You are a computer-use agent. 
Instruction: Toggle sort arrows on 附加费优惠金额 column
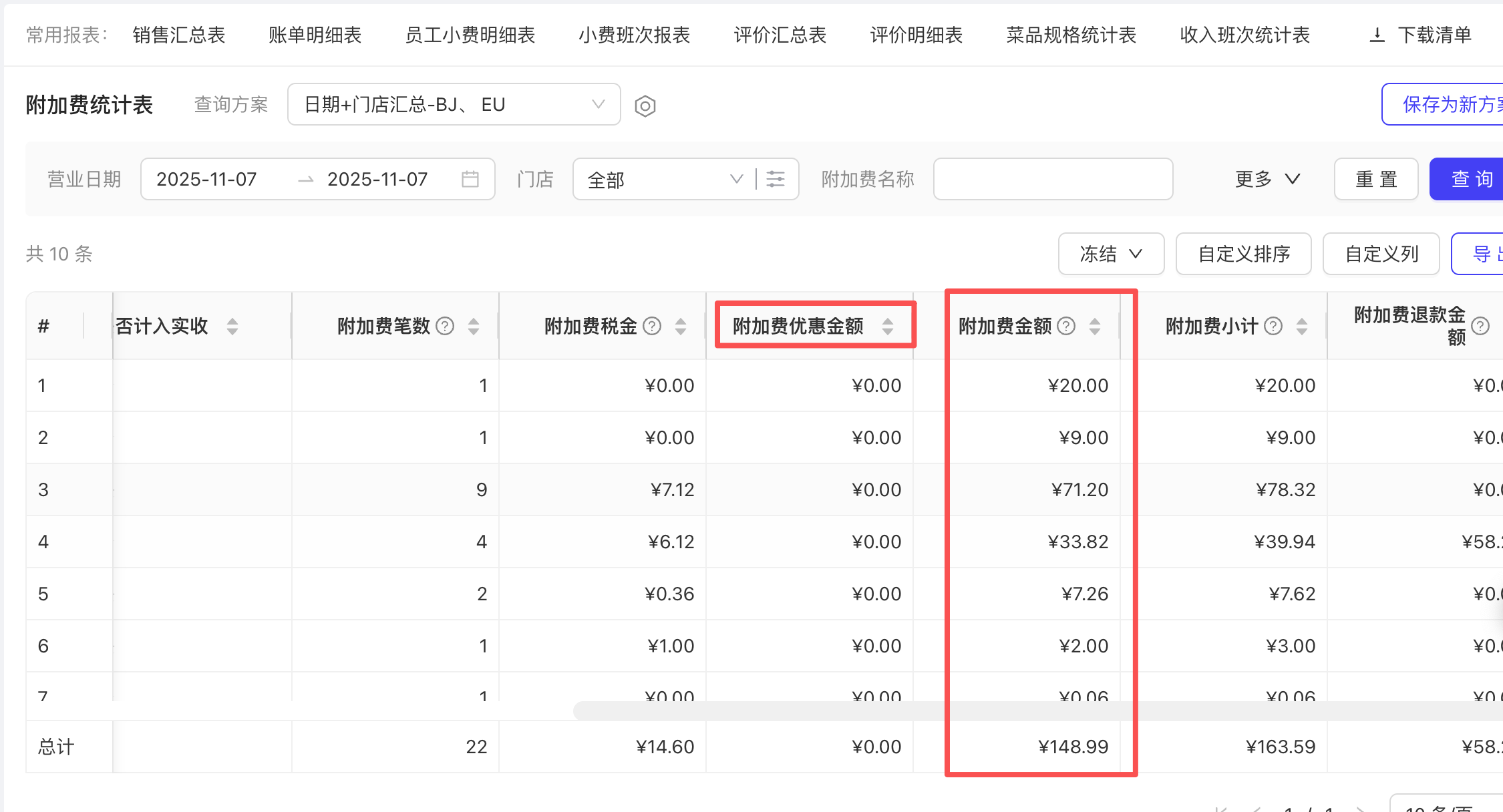[x=888, y=326]
